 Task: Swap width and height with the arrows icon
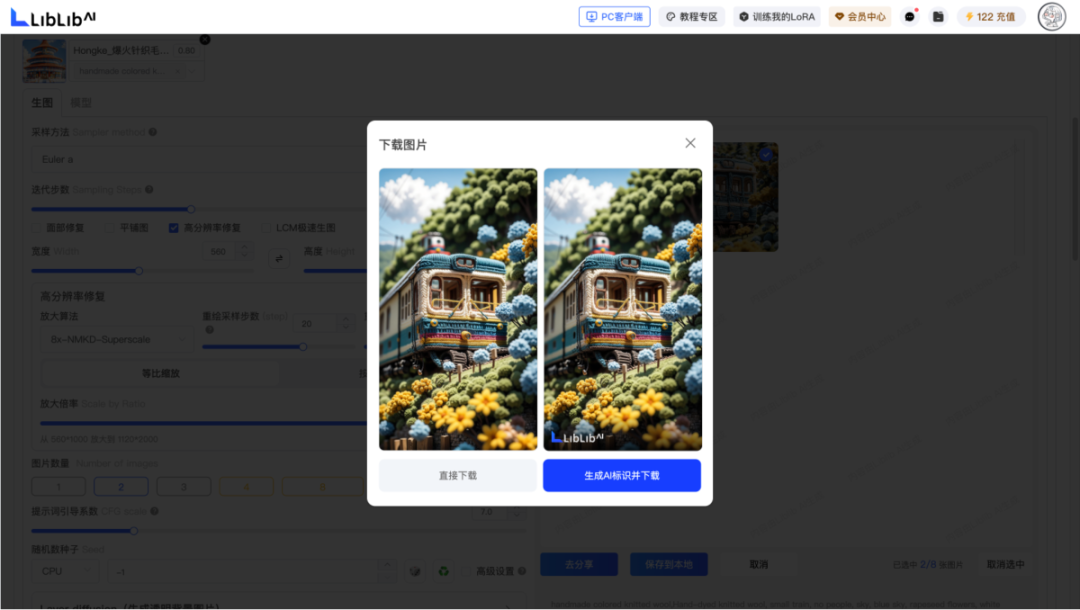tap(279, 258)
